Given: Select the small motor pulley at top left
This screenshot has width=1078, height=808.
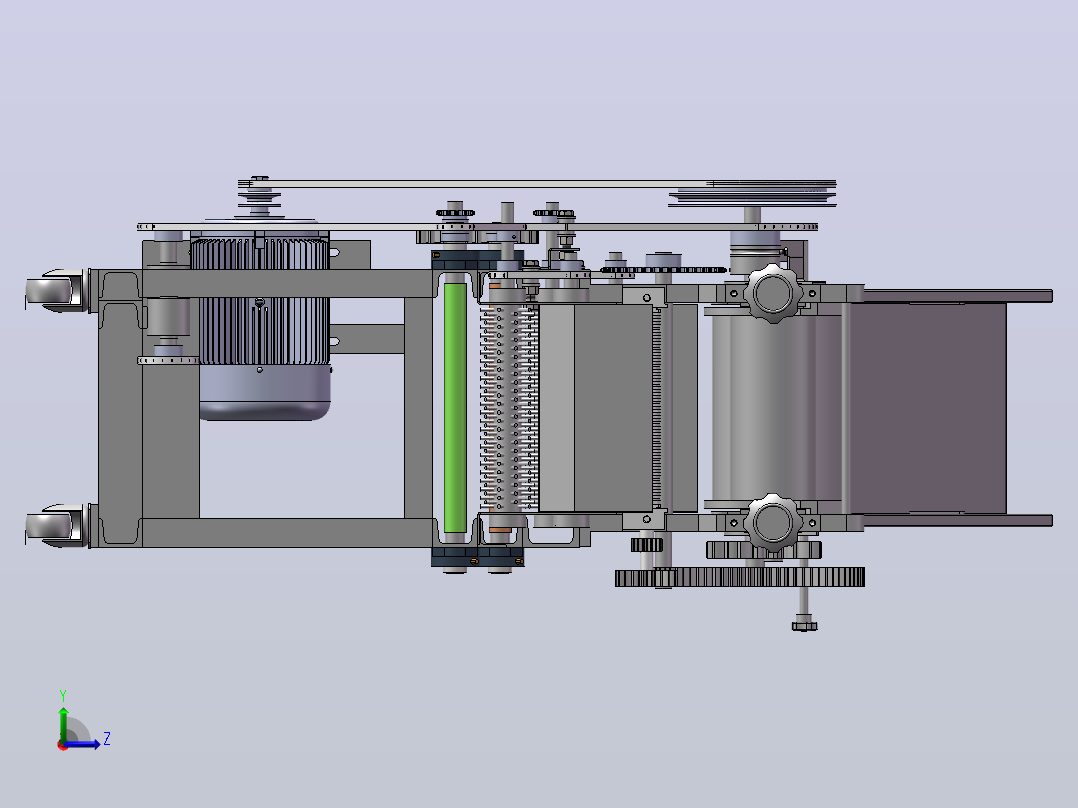Looking at the screenshot, I should click(x=259, y=197).
